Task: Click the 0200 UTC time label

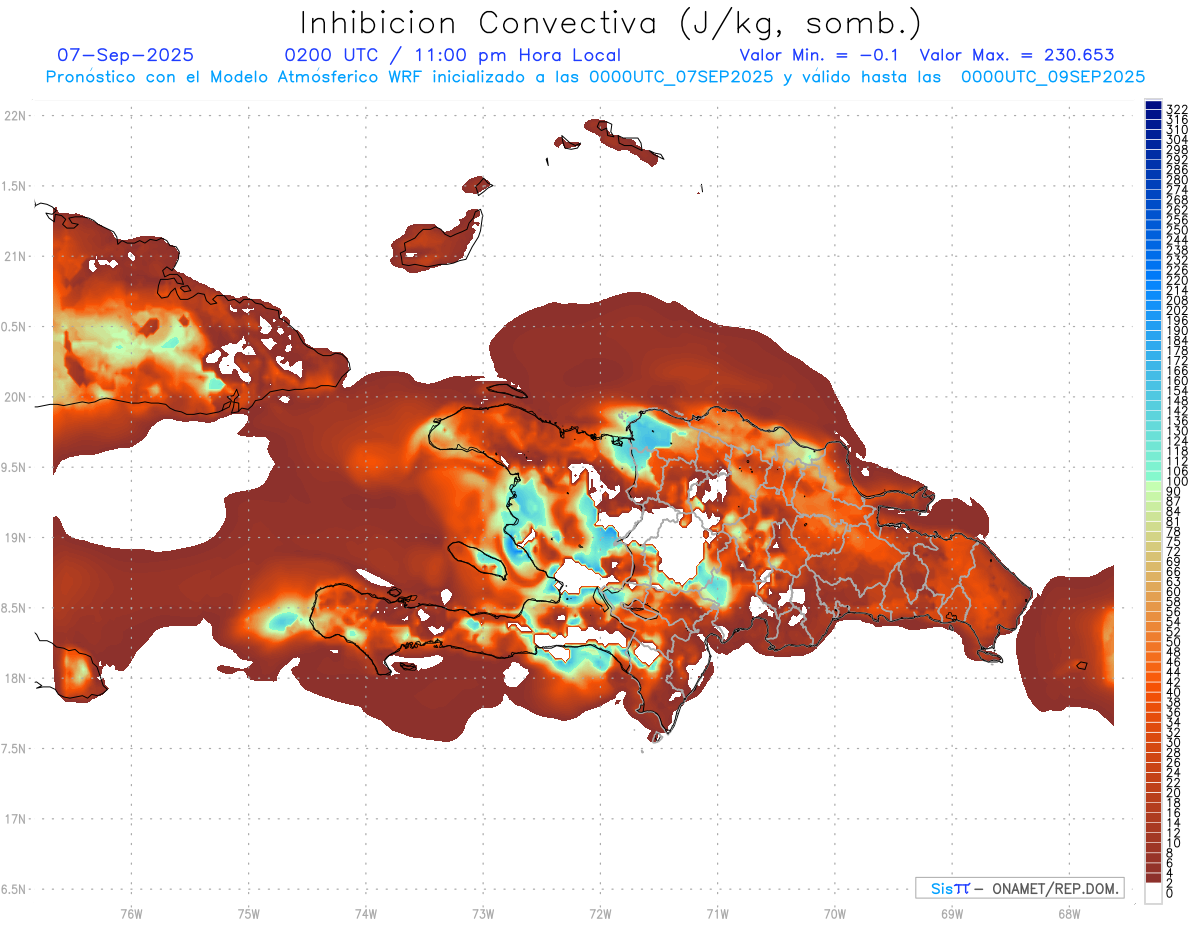Action: [x=331, y=55]
